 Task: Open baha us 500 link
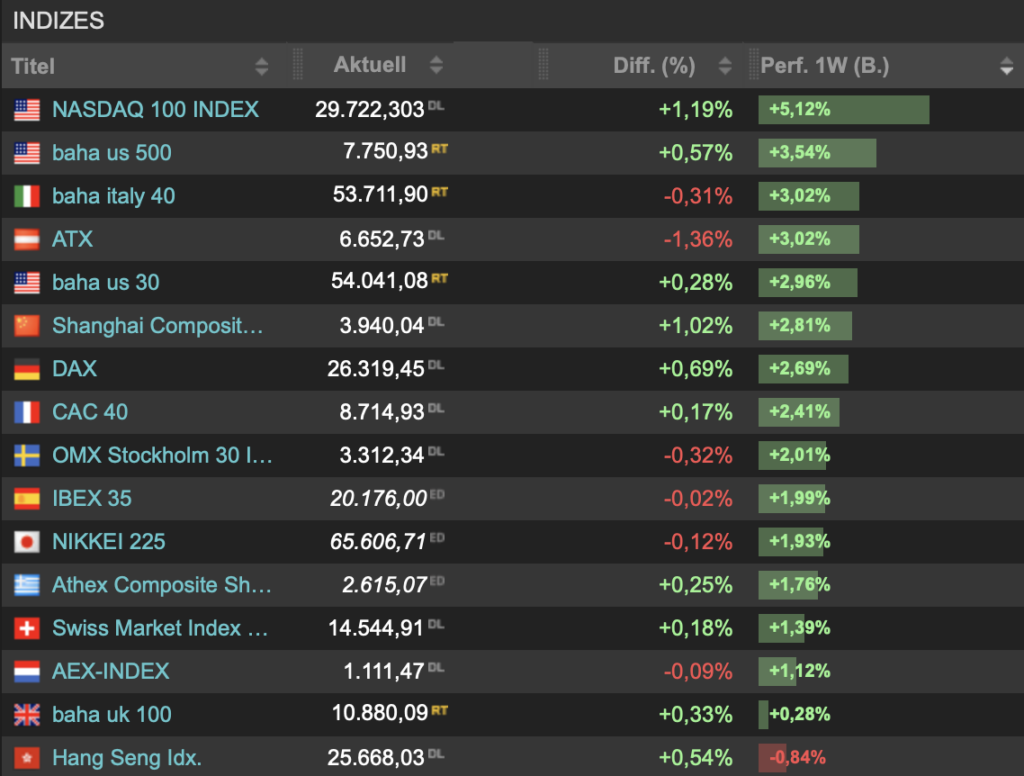tap(112, 153)
